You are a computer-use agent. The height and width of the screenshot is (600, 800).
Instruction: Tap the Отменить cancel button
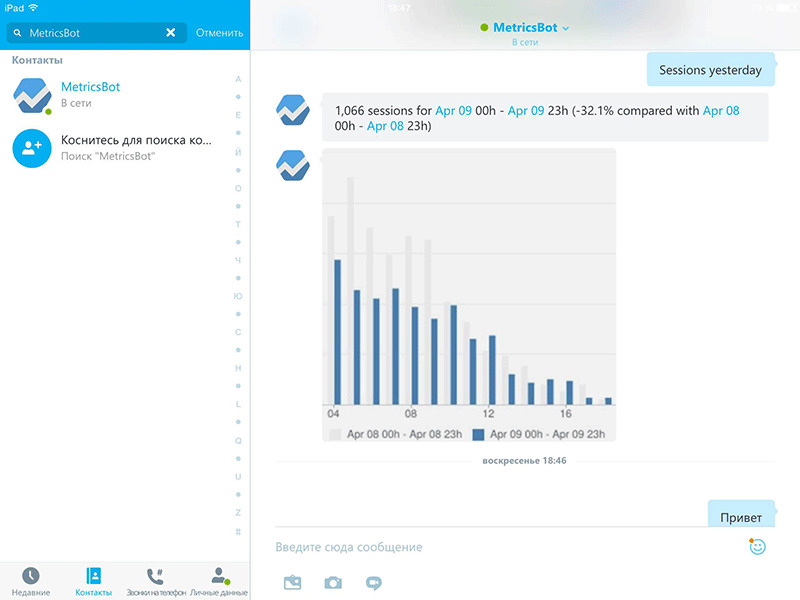pyautogui.click(x=219, y=33)
